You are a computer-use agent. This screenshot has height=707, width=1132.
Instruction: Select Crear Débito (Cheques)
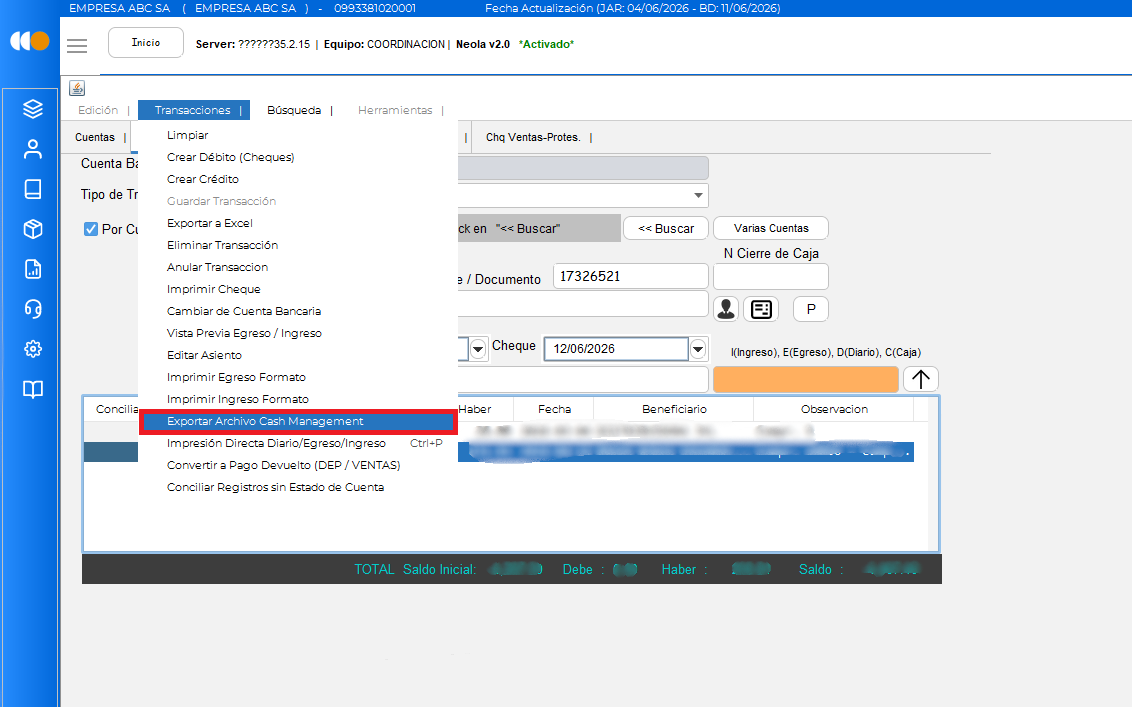coord(297,157)
